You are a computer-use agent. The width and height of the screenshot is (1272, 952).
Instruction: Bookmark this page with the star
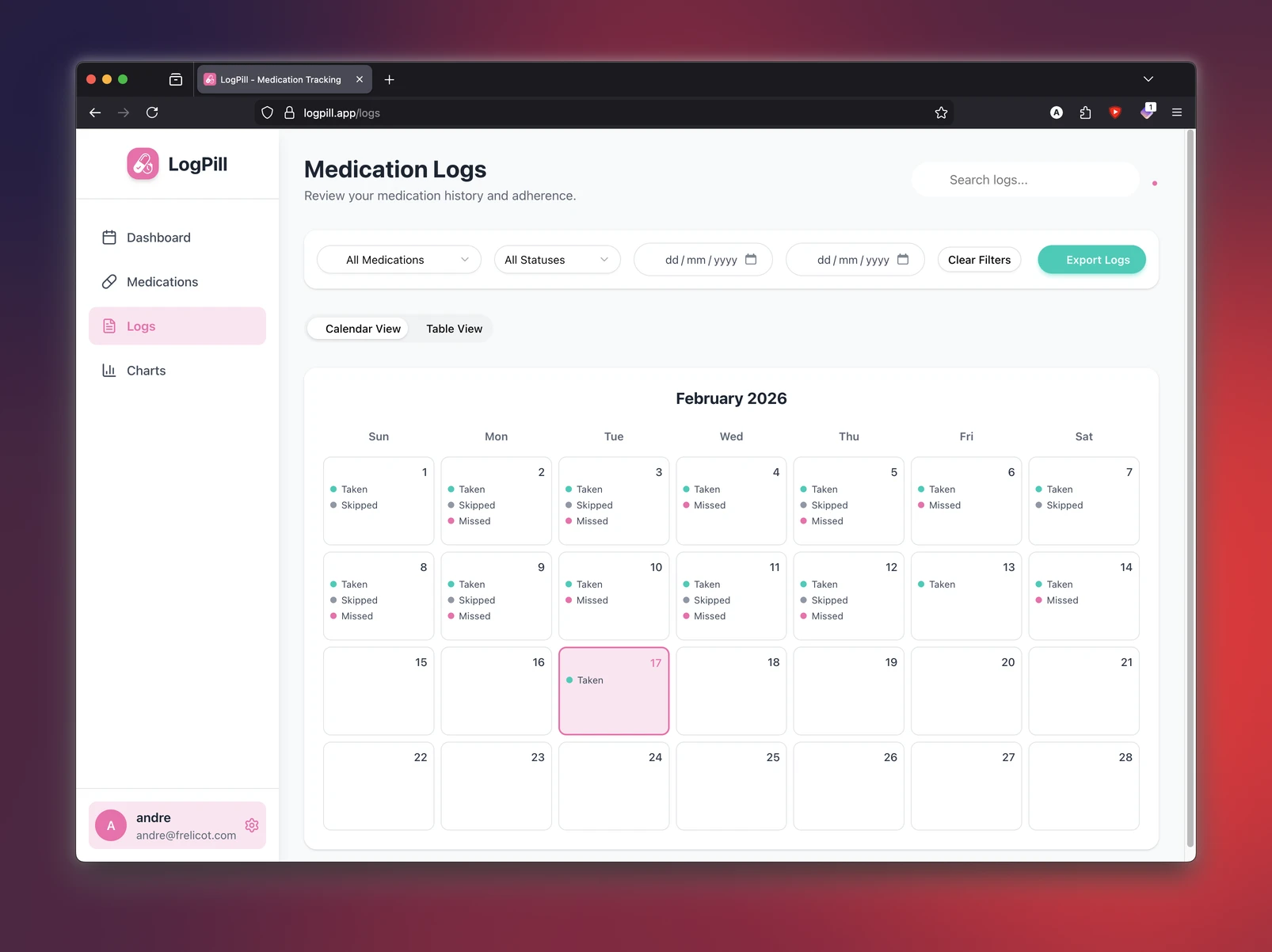click(941, 112)
